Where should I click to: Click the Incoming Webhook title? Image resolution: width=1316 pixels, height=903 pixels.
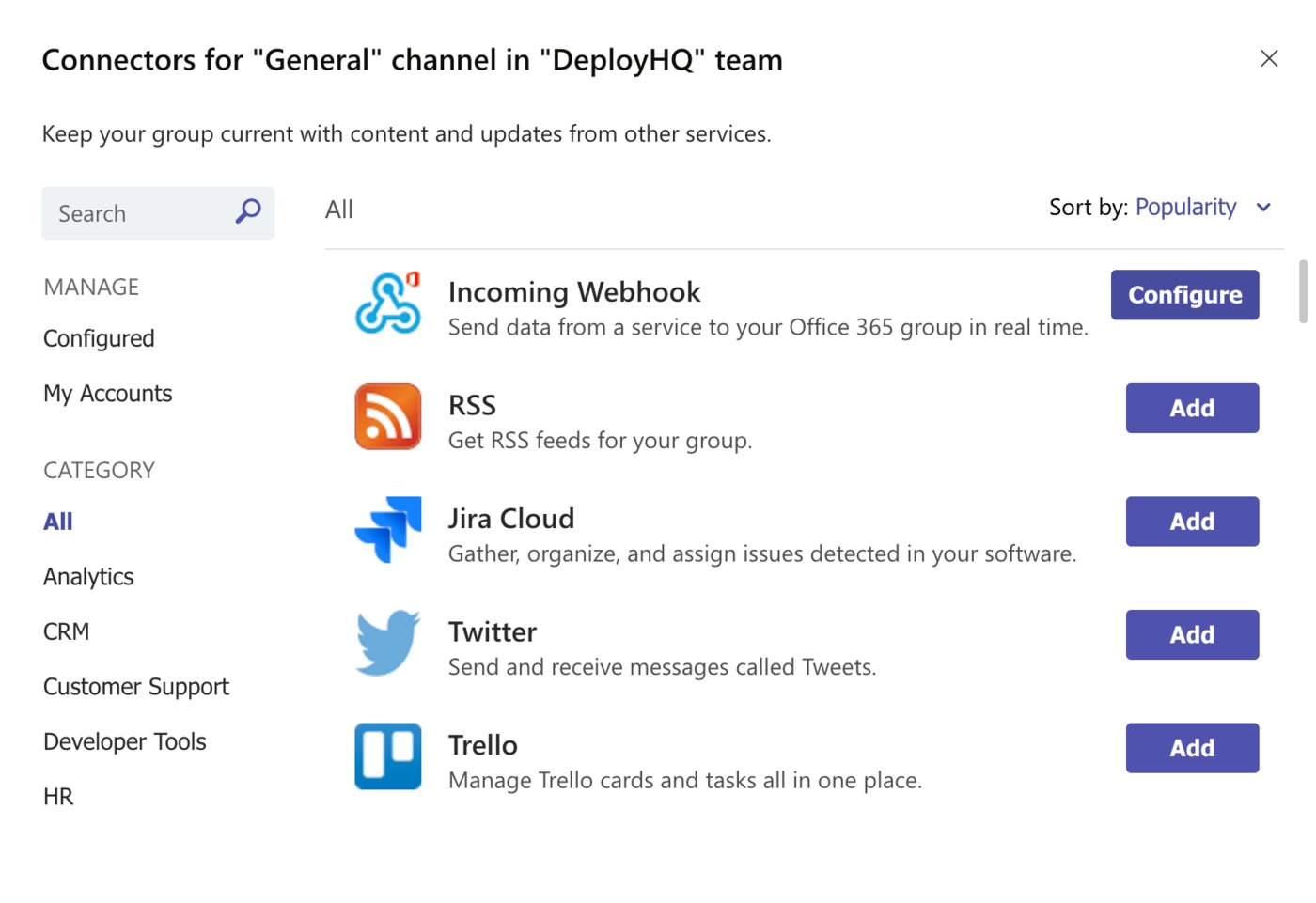pos(574,292)
